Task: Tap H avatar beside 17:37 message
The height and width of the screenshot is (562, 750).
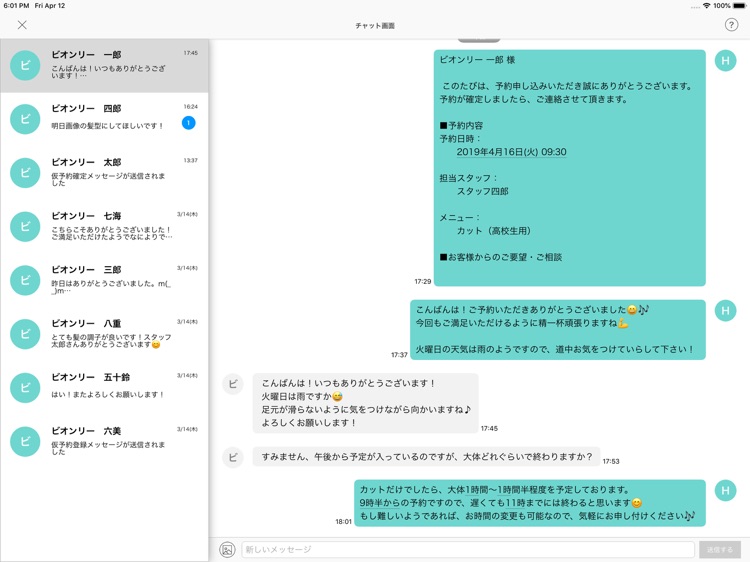Action: click(725, 311)
